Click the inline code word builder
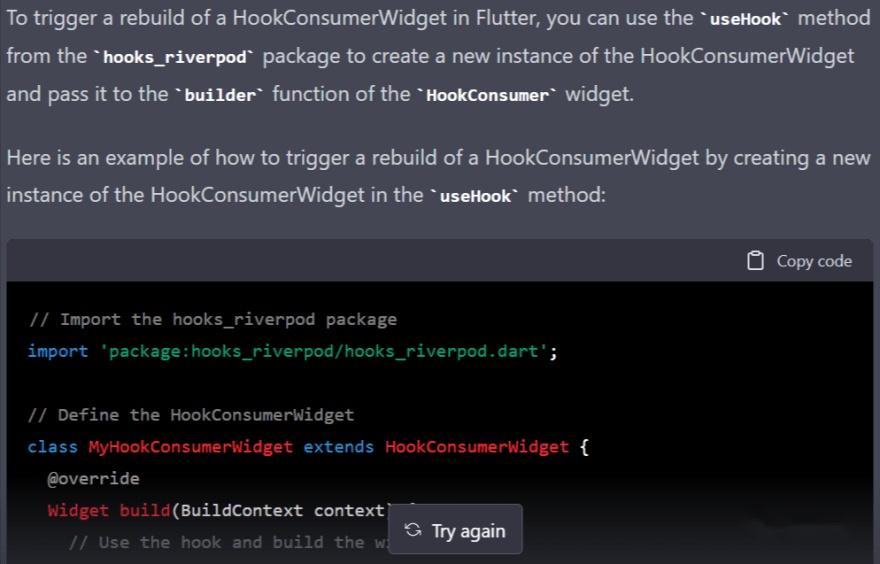 (x=220, y=95)
